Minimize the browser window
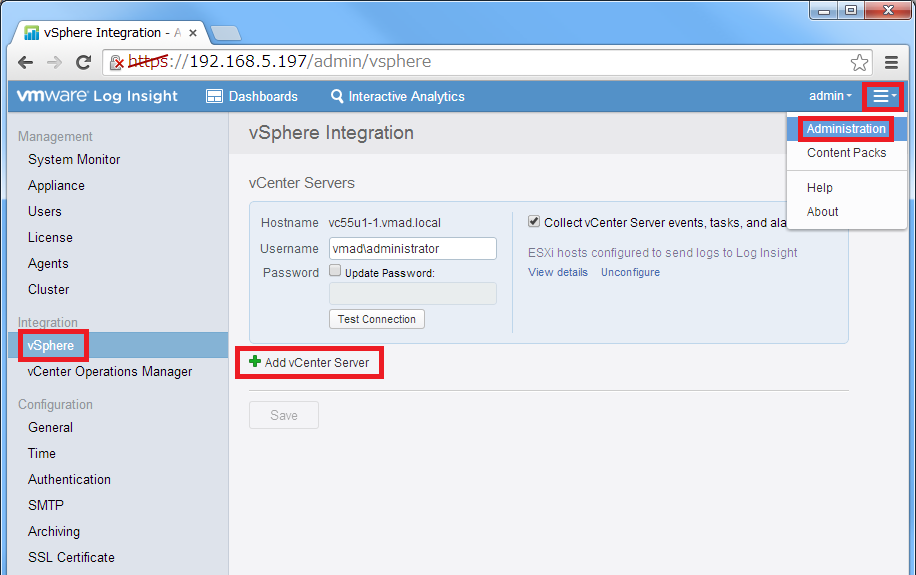Screen dimensions: 916x575 [824, 11]
